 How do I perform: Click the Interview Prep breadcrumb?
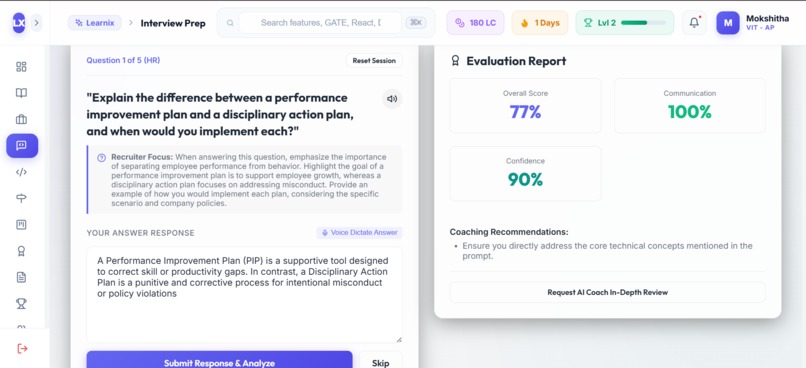[x=173, y=23]
